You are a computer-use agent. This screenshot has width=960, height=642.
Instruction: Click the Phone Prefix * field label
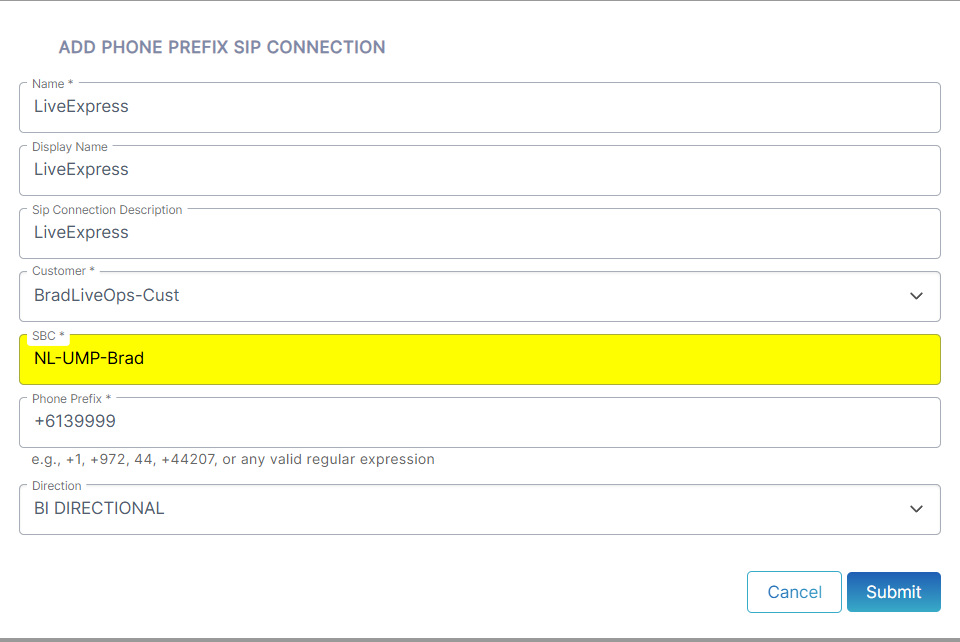pos(72,399)
